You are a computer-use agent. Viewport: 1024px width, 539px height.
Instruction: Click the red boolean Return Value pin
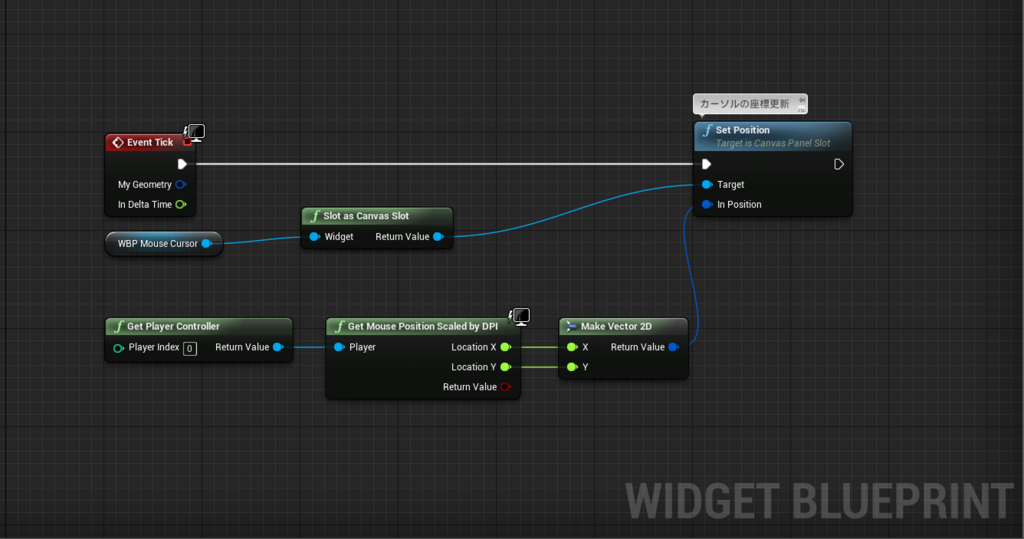505,387
